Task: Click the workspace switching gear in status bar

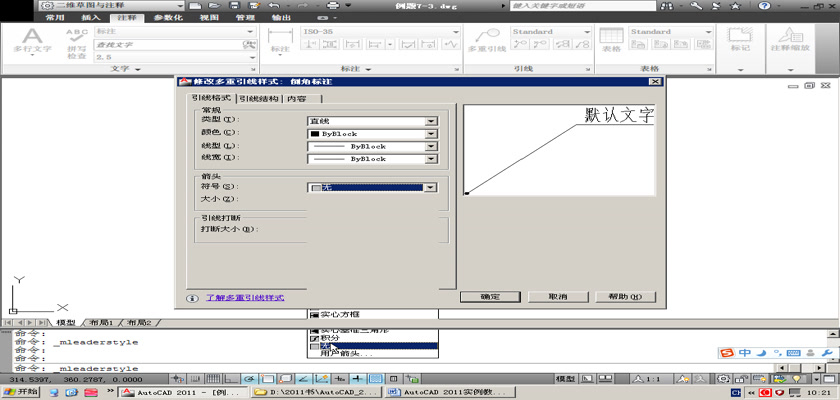Action: [x=724, y=379]
